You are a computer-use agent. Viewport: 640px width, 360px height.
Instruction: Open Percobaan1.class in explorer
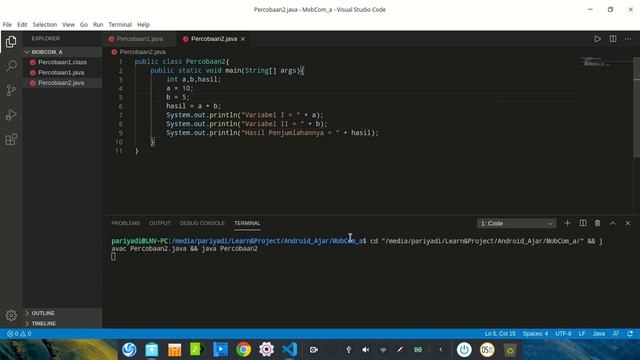pyautogui.click(x=62, y=62)
